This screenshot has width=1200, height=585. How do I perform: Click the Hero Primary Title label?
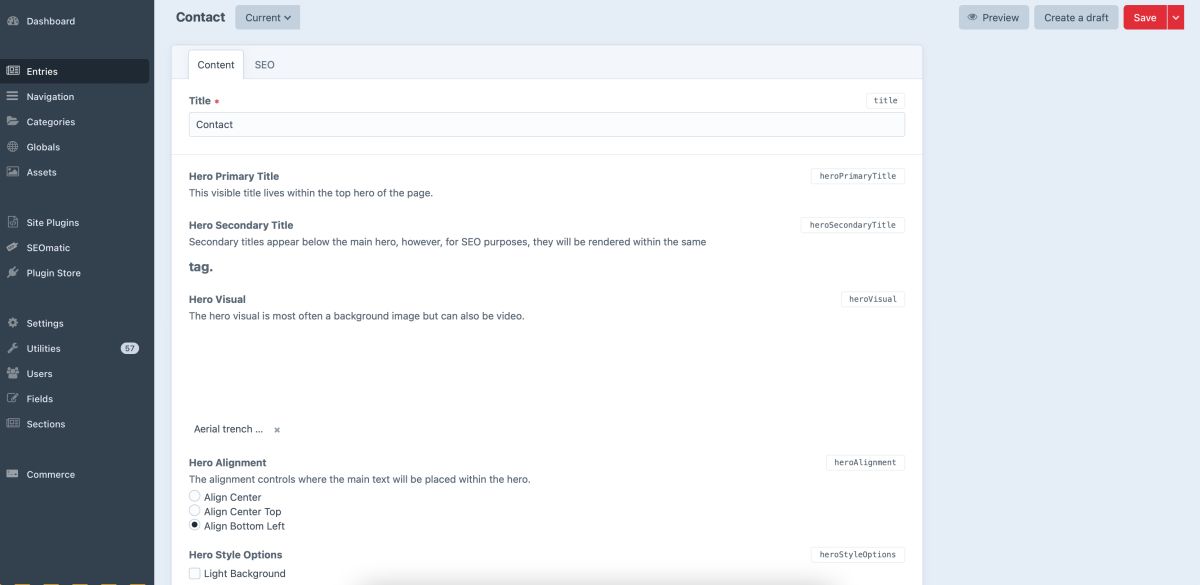pos(234,176)
